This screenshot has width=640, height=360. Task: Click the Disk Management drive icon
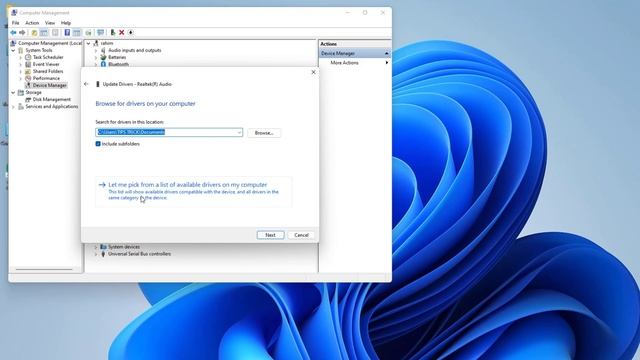point(28,99)
